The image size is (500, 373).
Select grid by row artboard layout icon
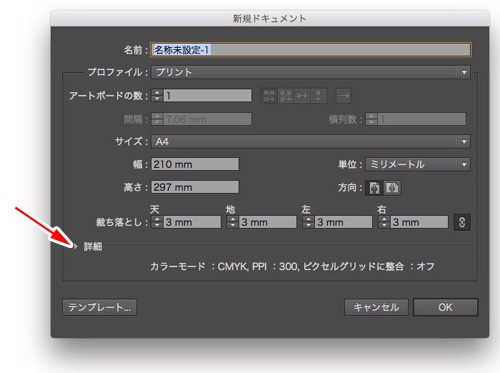pos(269,96)
